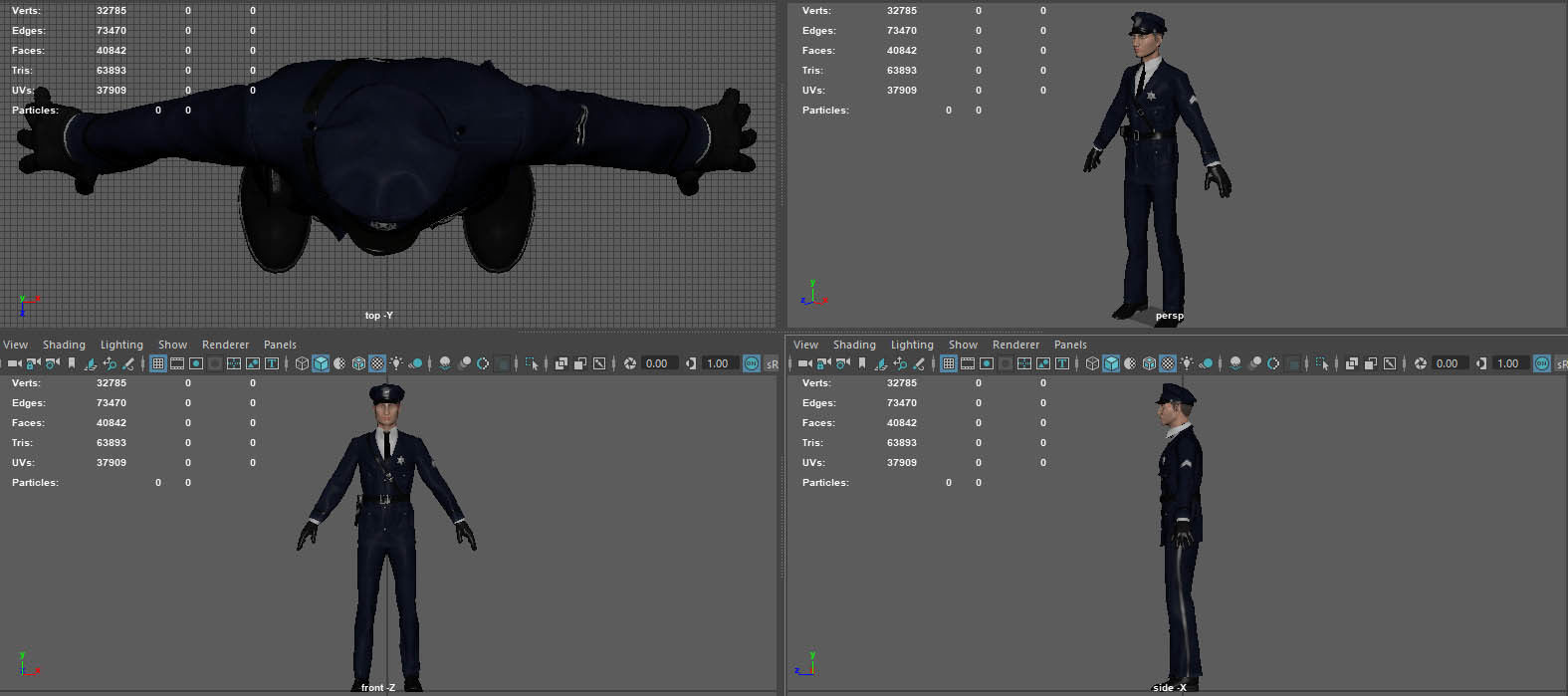The width and height of the screenshot is (1568, 696).
Task: Open the Show menu in the side viewport
Action: click(963, 345)
